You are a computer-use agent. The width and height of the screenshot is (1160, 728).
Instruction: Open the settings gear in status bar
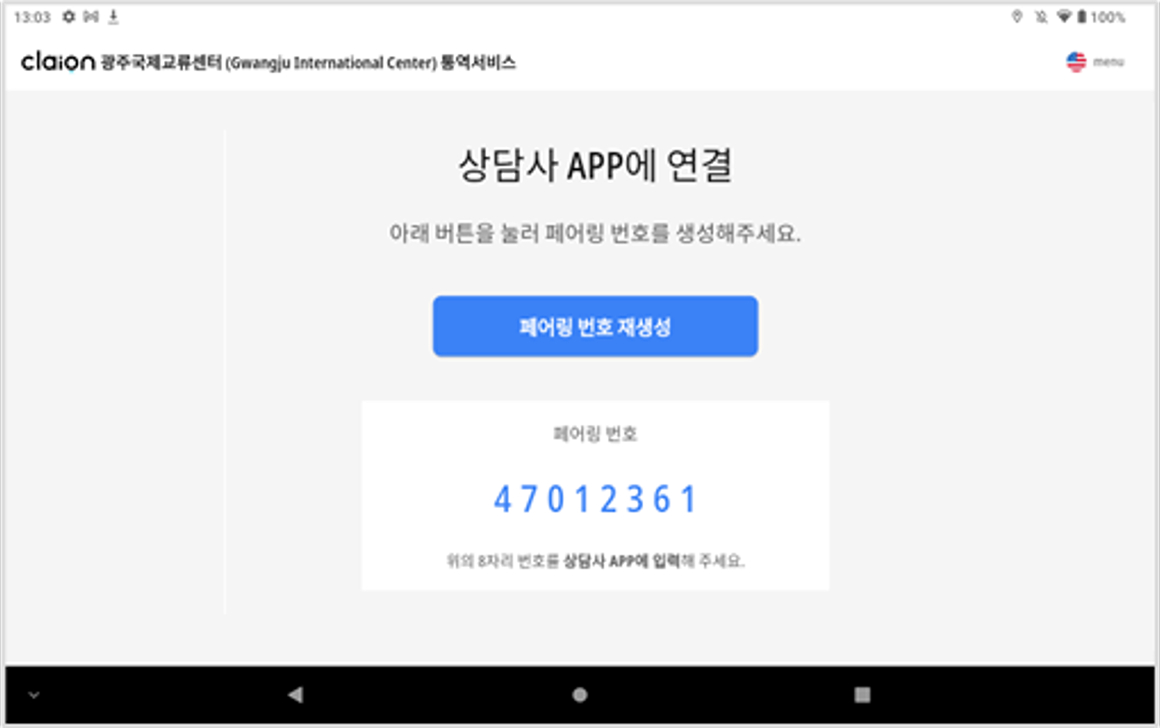point(69,16)
